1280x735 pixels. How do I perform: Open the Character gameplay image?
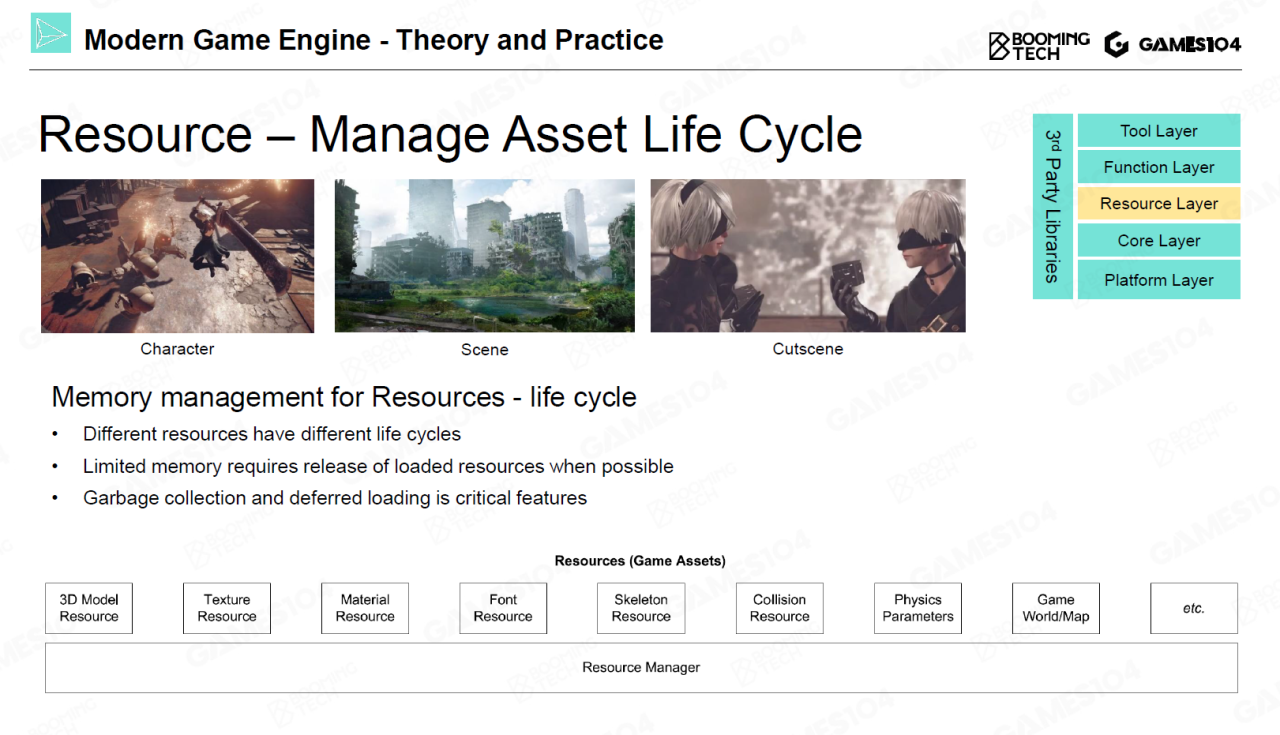click(x=177, y=256)
